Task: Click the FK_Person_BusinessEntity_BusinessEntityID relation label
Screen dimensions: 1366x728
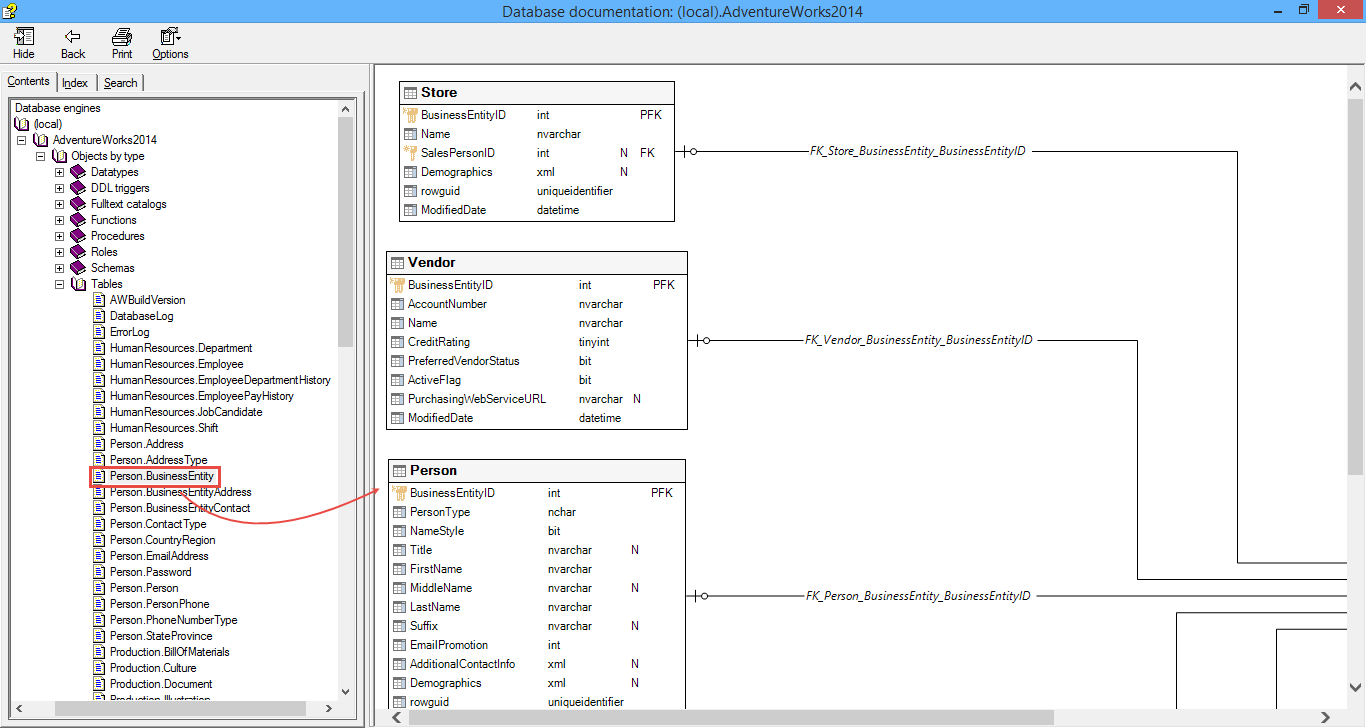Action: pos(918,596)
